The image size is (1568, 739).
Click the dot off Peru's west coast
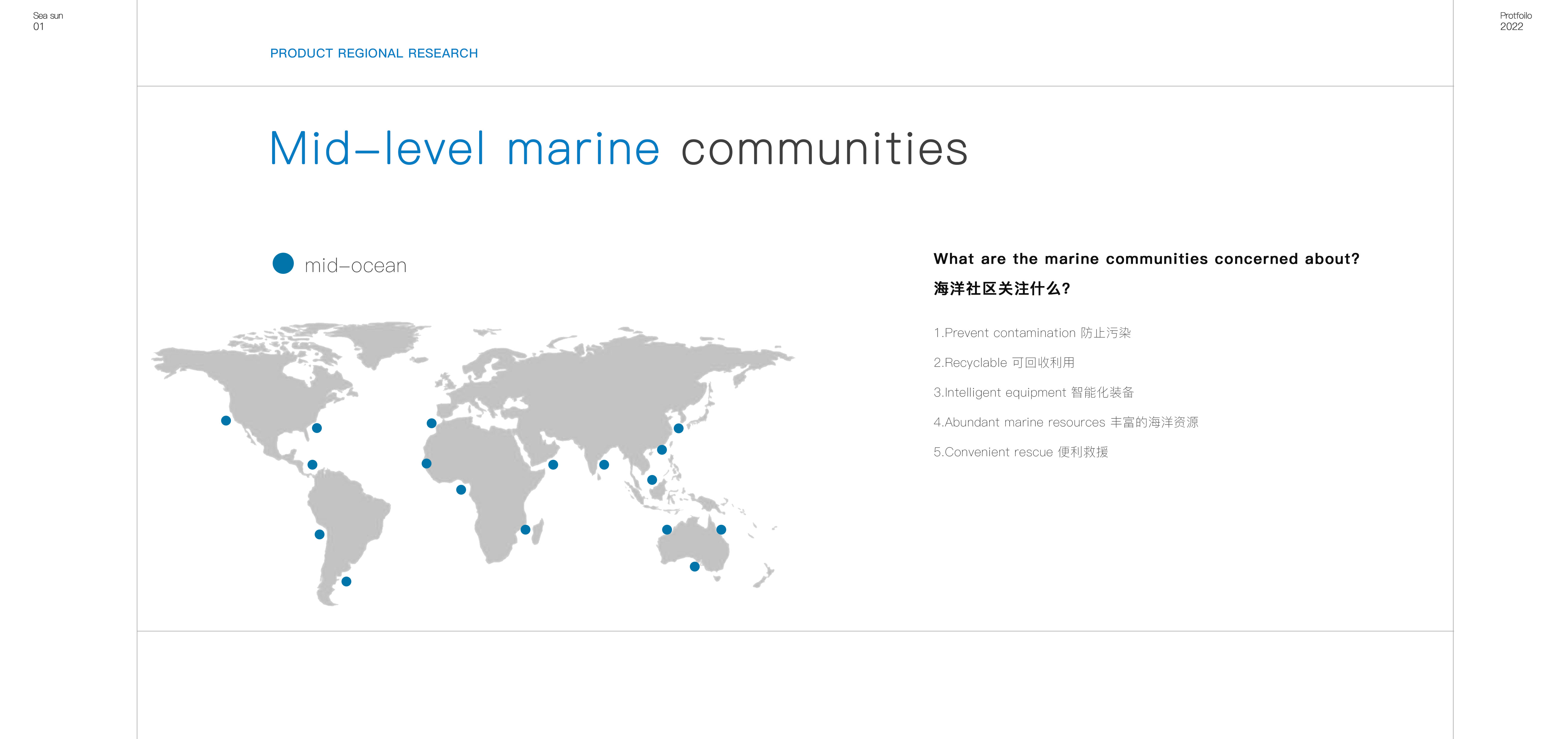point(319,535)
